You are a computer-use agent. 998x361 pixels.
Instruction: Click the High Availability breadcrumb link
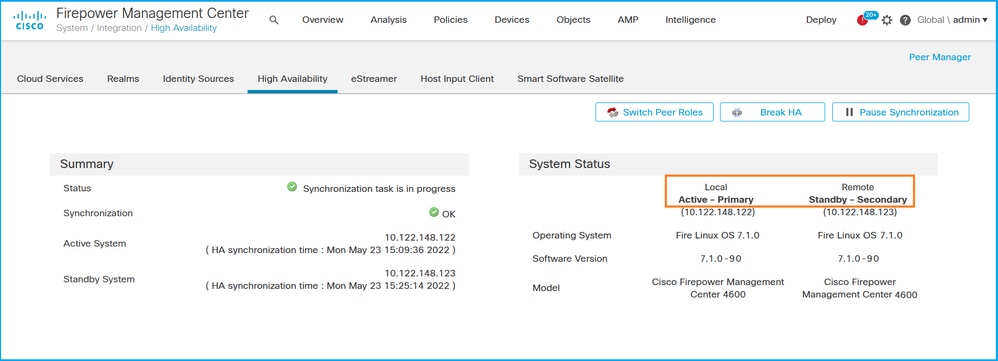pyautogui.click(x=183, y=28)
